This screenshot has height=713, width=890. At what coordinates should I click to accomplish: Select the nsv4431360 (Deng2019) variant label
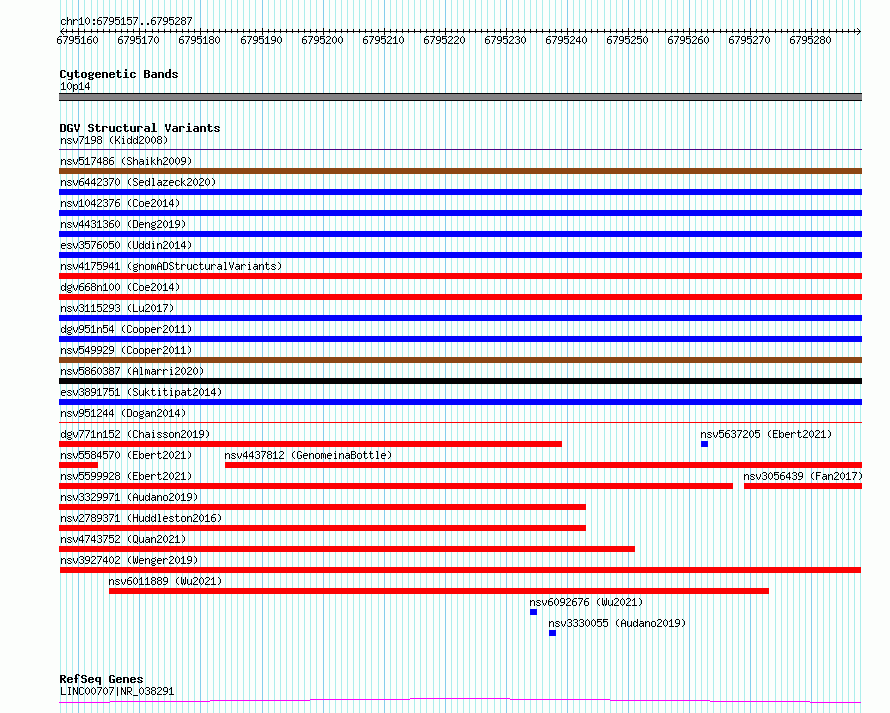click(x=123, y=224)
